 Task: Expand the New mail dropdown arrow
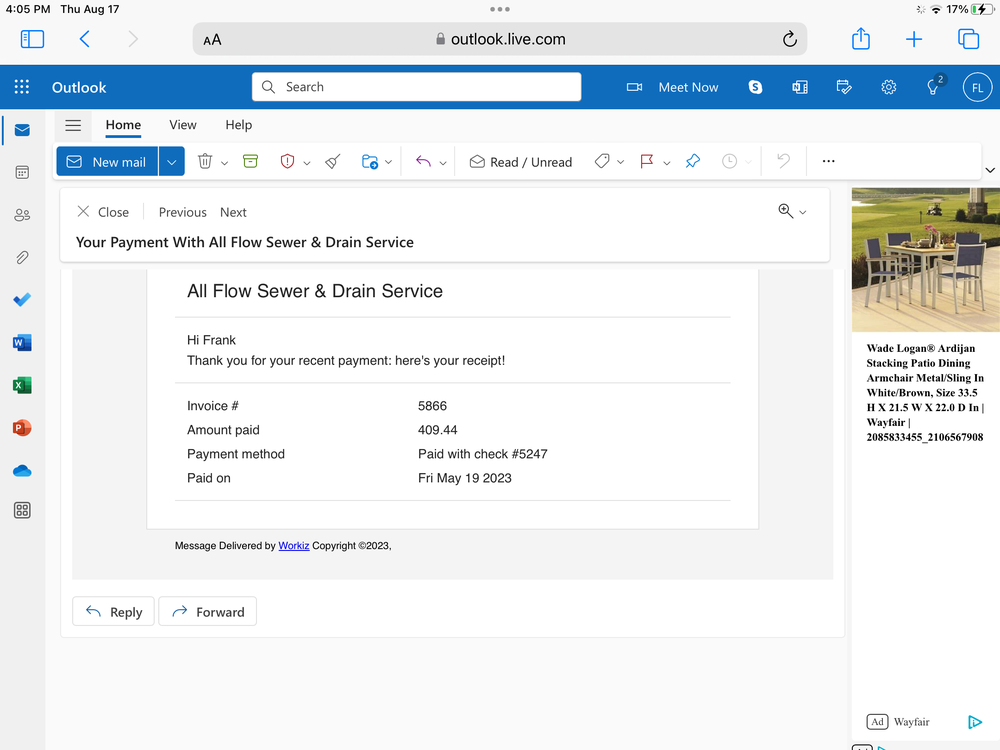(172, 162)
